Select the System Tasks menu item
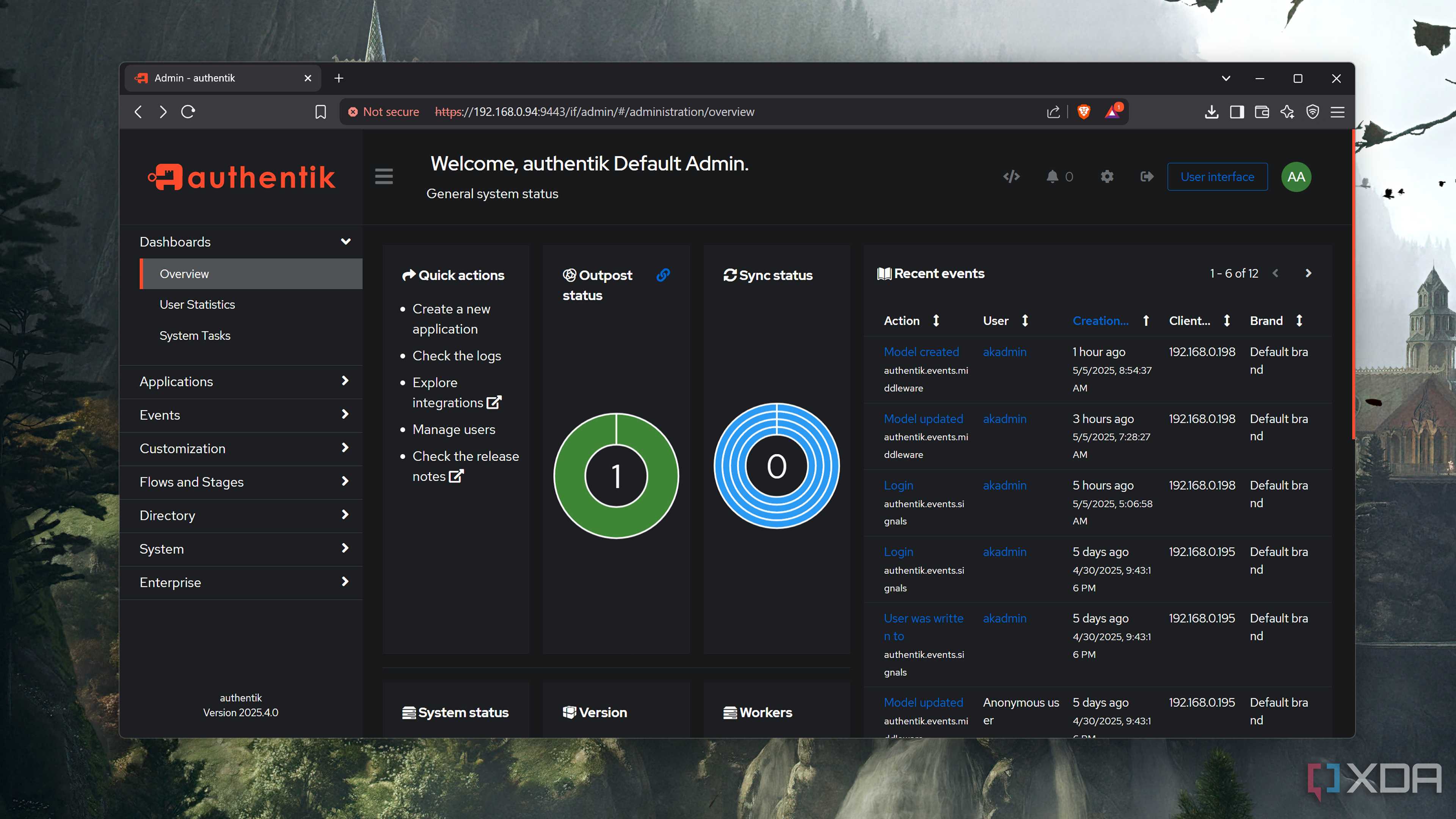Image resolution: width=1456 pixels, height=819 pixels. [195, 335]
